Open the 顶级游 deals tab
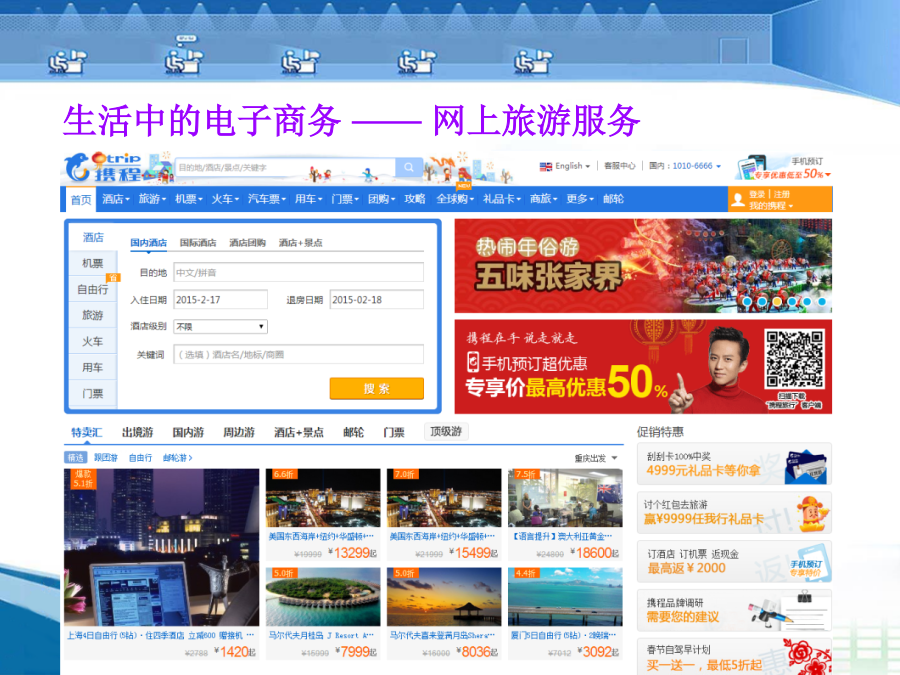 pyautogui.click(x=446, y=432)
